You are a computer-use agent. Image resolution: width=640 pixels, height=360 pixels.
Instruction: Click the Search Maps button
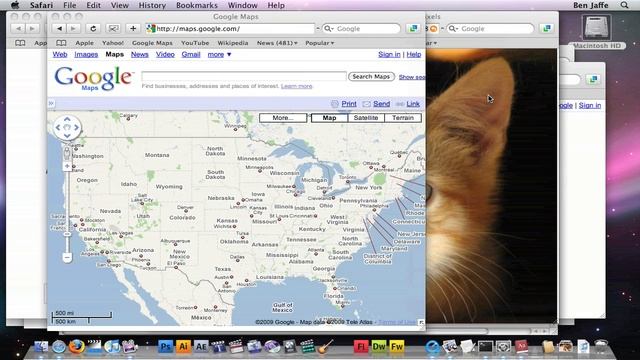point(371,76)
